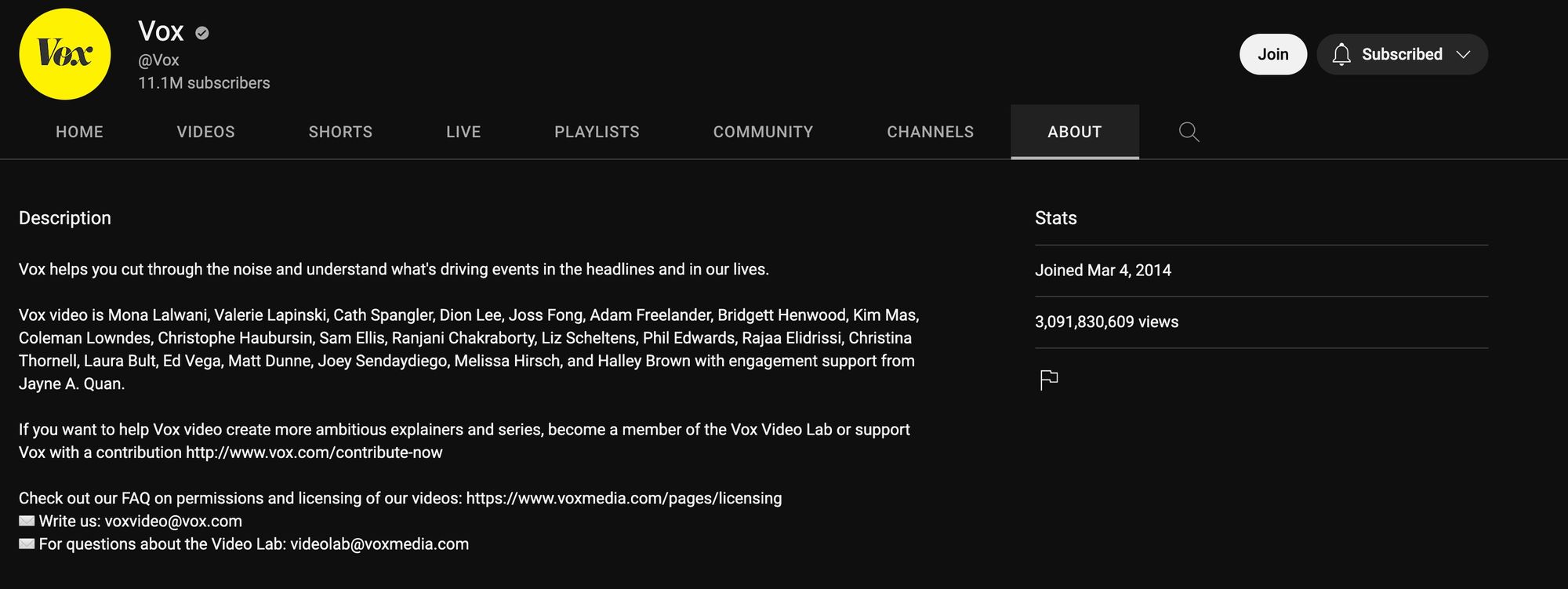Select the ABOUT tab
1568x589 pixels.
point(1075,132)
